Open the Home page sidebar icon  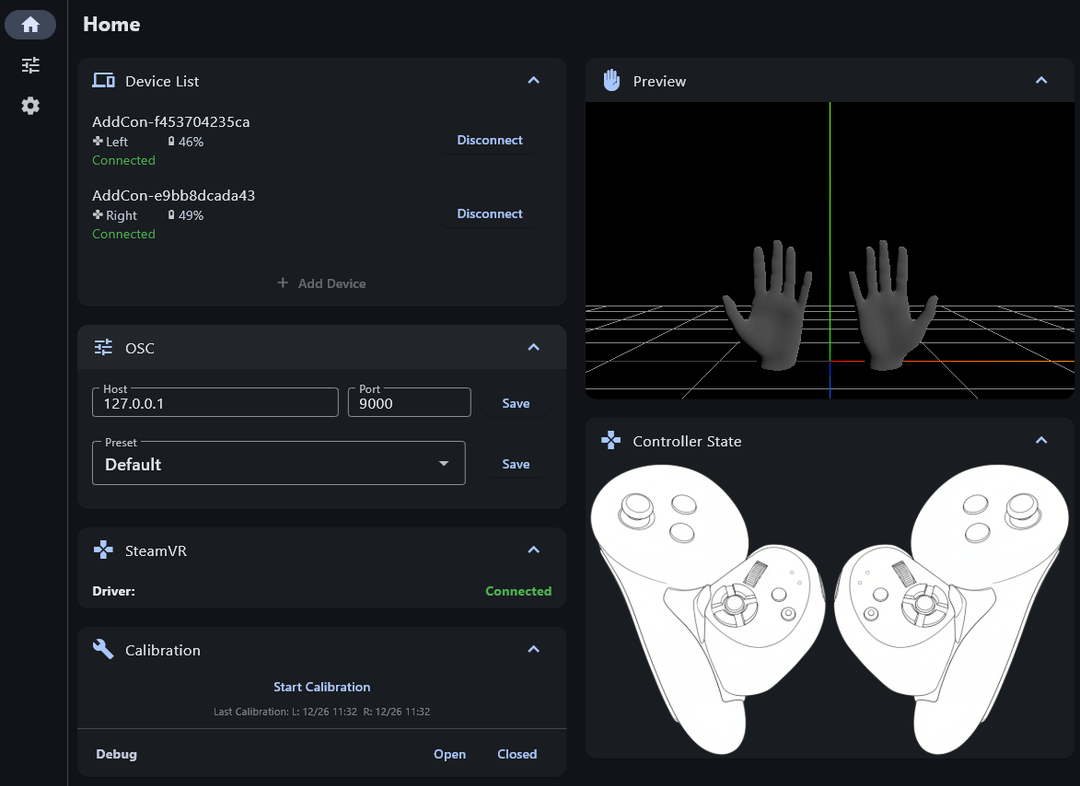30,25
